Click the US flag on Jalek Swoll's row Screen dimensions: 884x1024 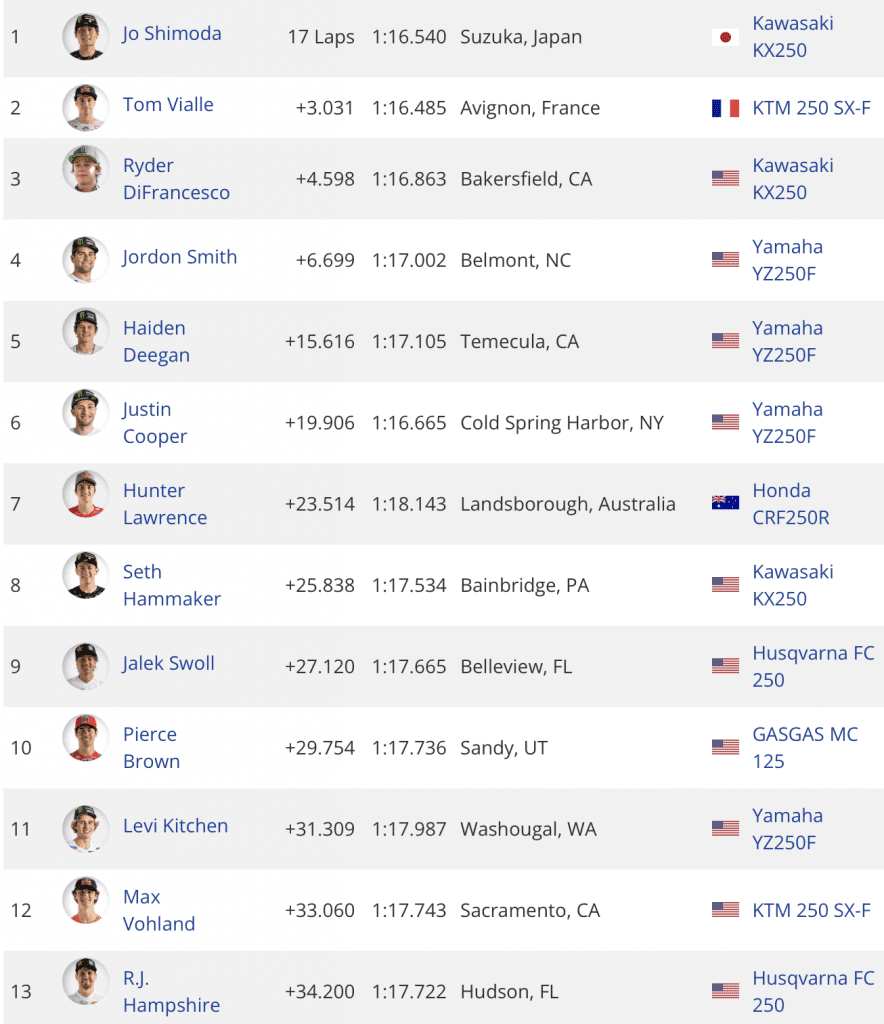coord(724,665)
